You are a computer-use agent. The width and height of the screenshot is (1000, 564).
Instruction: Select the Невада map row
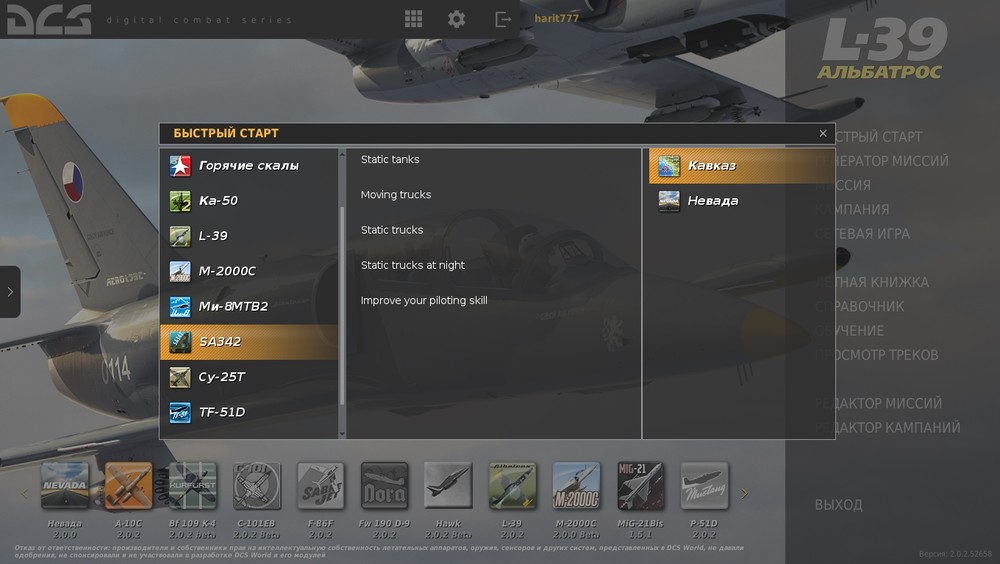(x=742, y=201)
